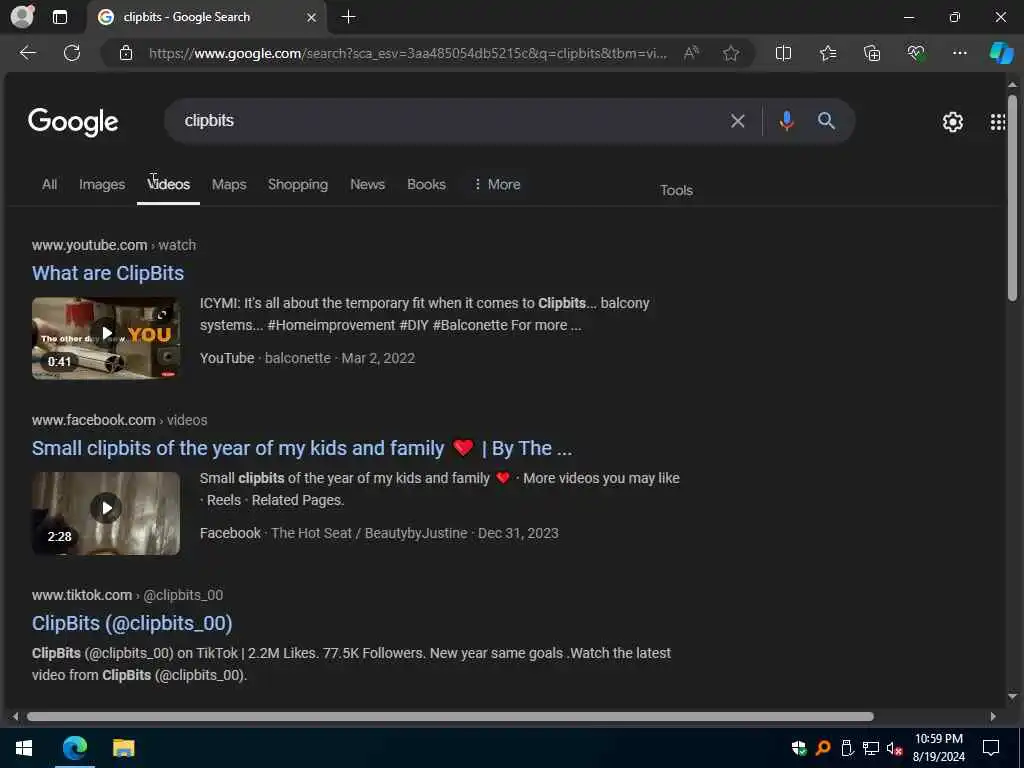Screen dimensions: 1024x768
Task: Start a voice search
Action: point(787,121)
